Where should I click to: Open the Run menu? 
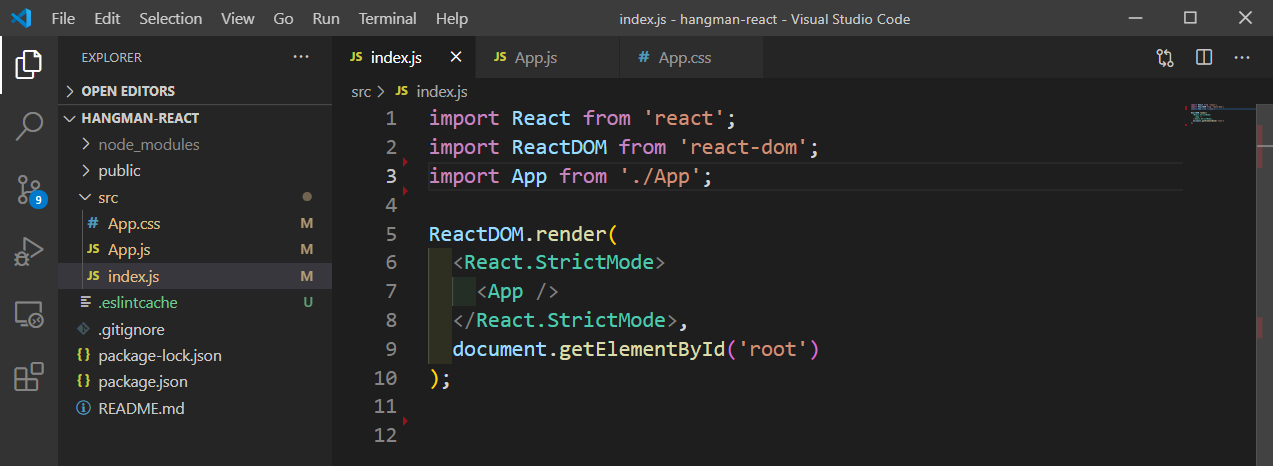(326, 18)
